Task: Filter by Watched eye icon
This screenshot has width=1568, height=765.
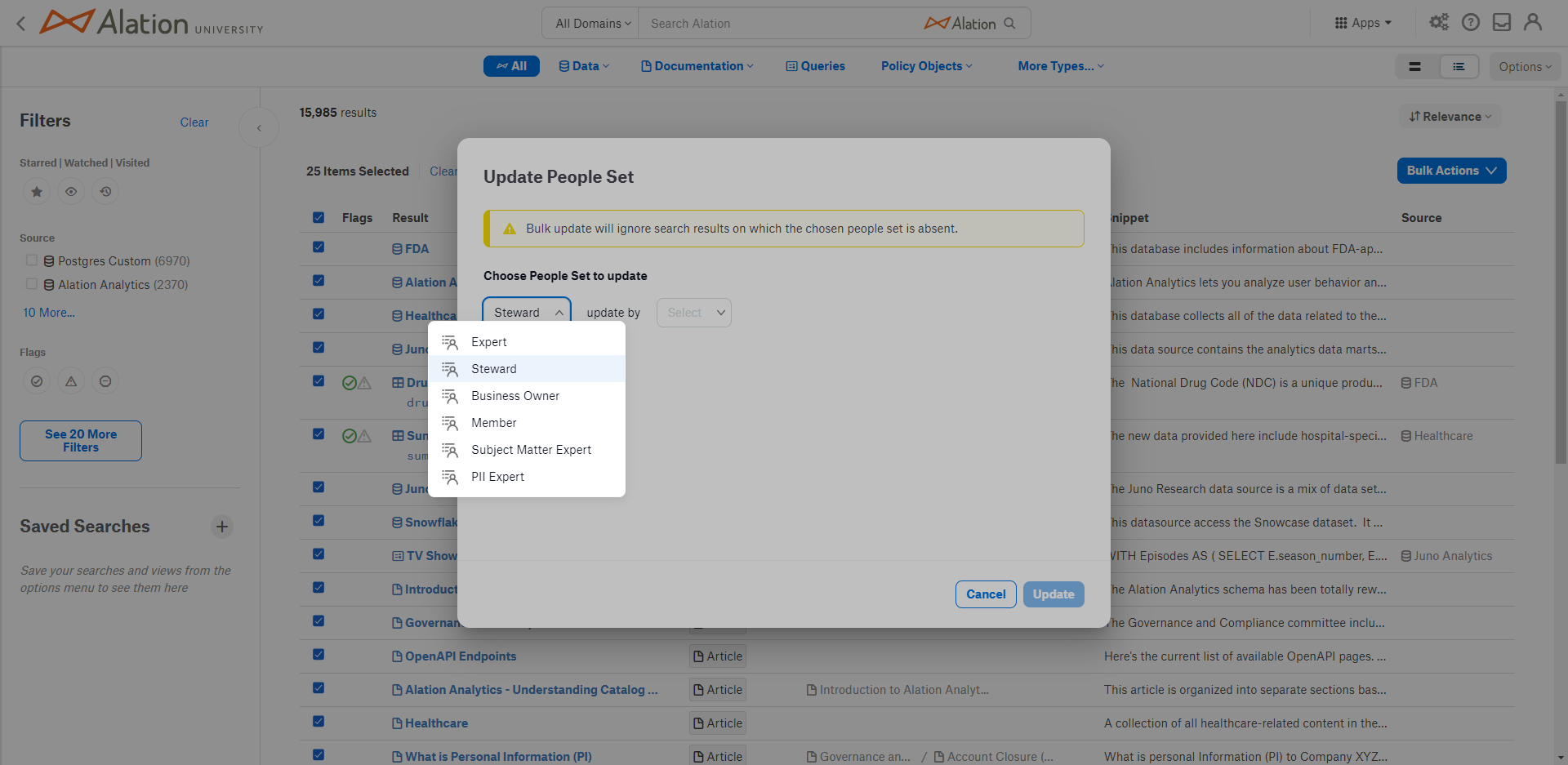Action: (71, 192)
